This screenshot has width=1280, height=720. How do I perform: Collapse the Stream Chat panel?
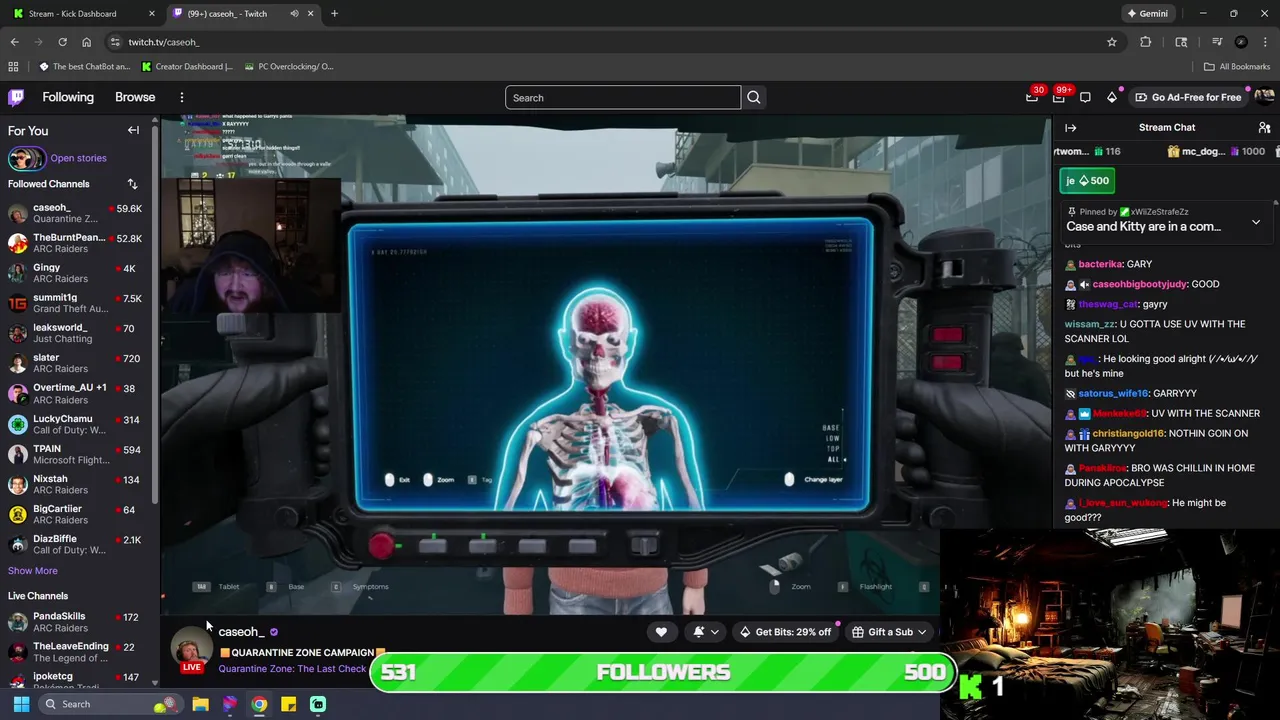pos(1070,128)
